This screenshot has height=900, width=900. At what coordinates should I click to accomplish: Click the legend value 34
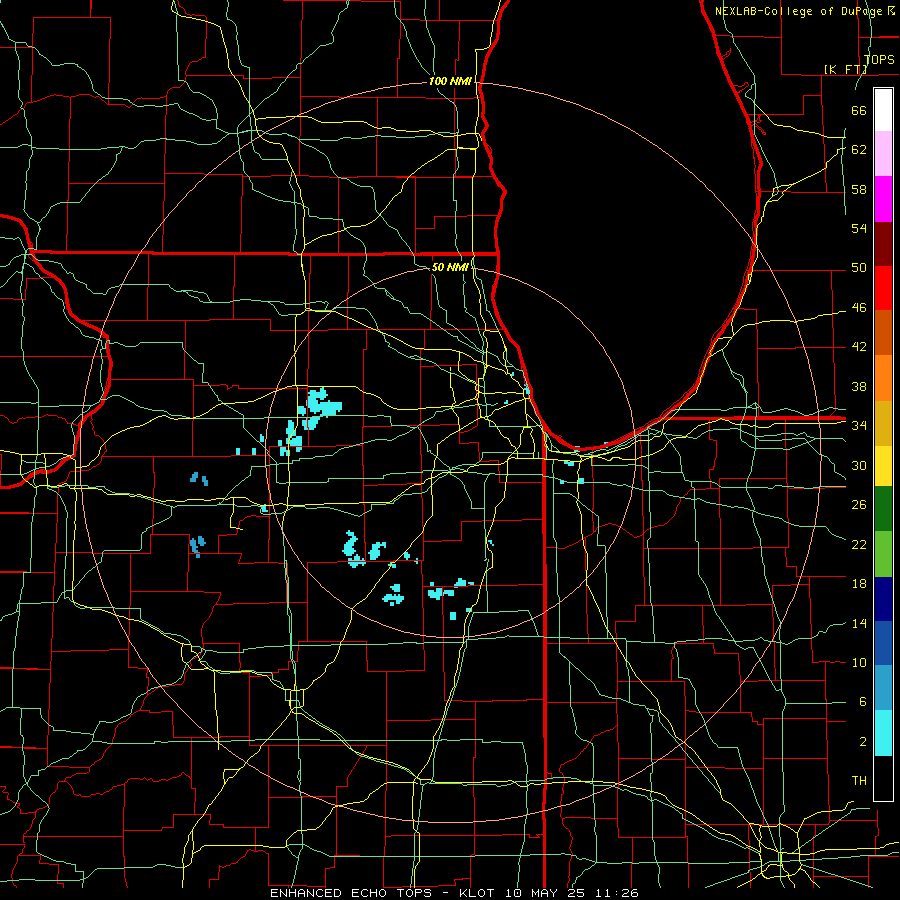[859, 426]
